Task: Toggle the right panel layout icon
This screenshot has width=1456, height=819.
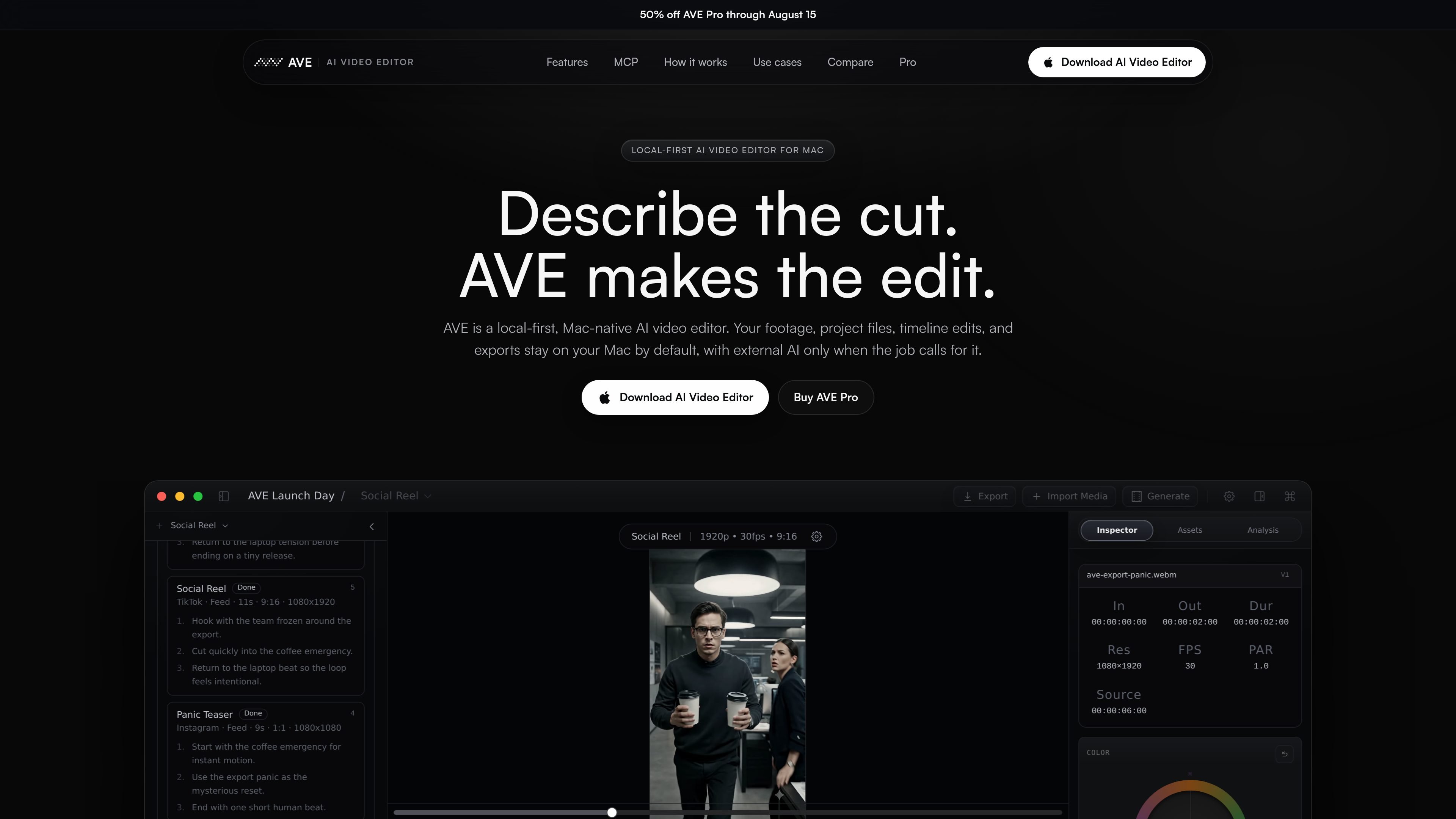Action: tap(1259, 496)
